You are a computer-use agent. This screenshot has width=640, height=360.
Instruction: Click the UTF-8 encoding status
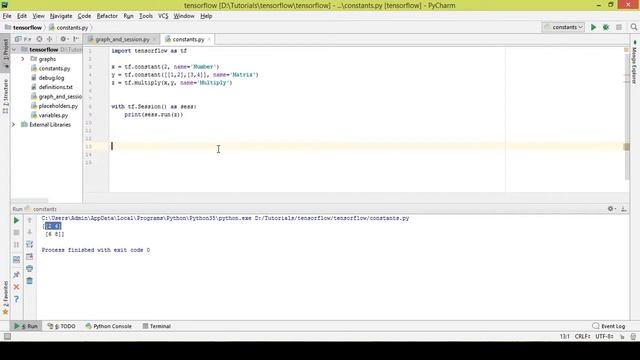click(604, 337)
